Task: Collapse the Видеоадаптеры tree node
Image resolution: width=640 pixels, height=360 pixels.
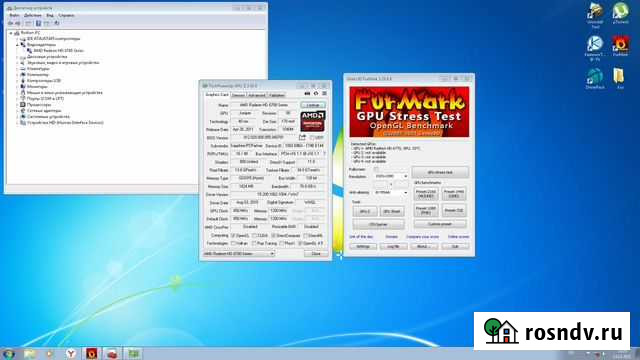Action: point(18,44)
